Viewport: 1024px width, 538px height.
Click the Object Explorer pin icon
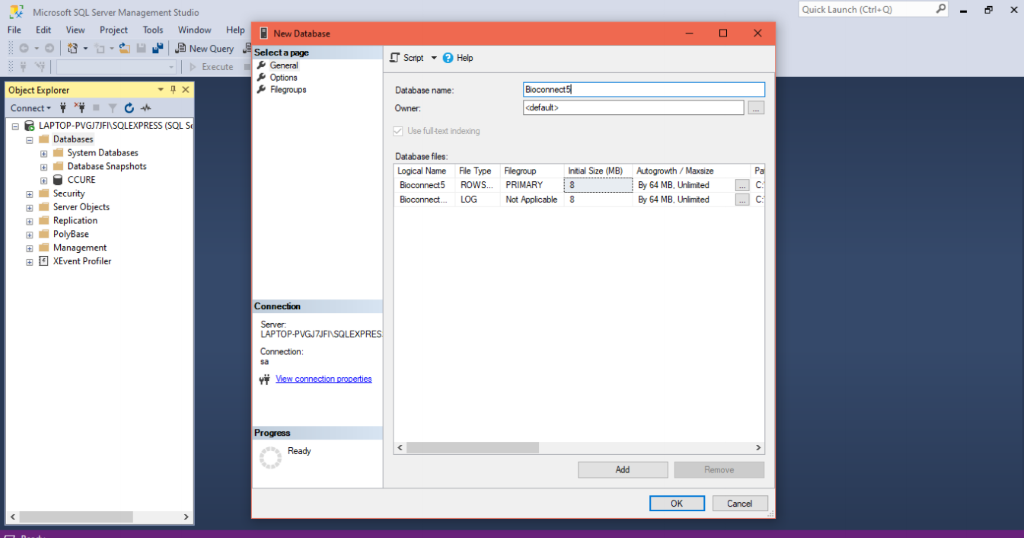[173, 89]
